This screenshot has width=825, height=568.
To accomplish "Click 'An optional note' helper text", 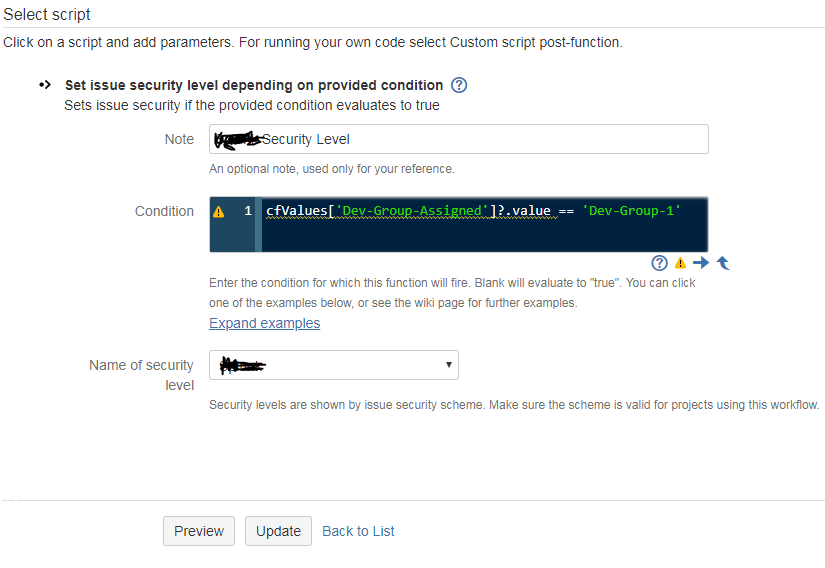I will click(x=331, y=169).
